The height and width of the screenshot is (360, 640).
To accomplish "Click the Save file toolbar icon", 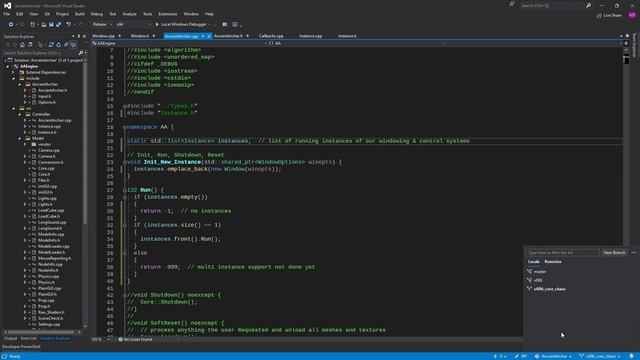I will point(51,24).
